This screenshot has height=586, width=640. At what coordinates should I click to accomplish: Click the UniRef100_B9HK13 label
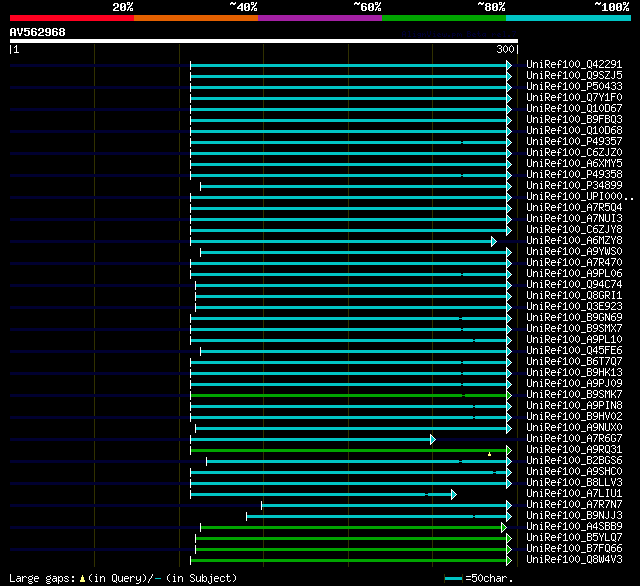tap(574, 373)
